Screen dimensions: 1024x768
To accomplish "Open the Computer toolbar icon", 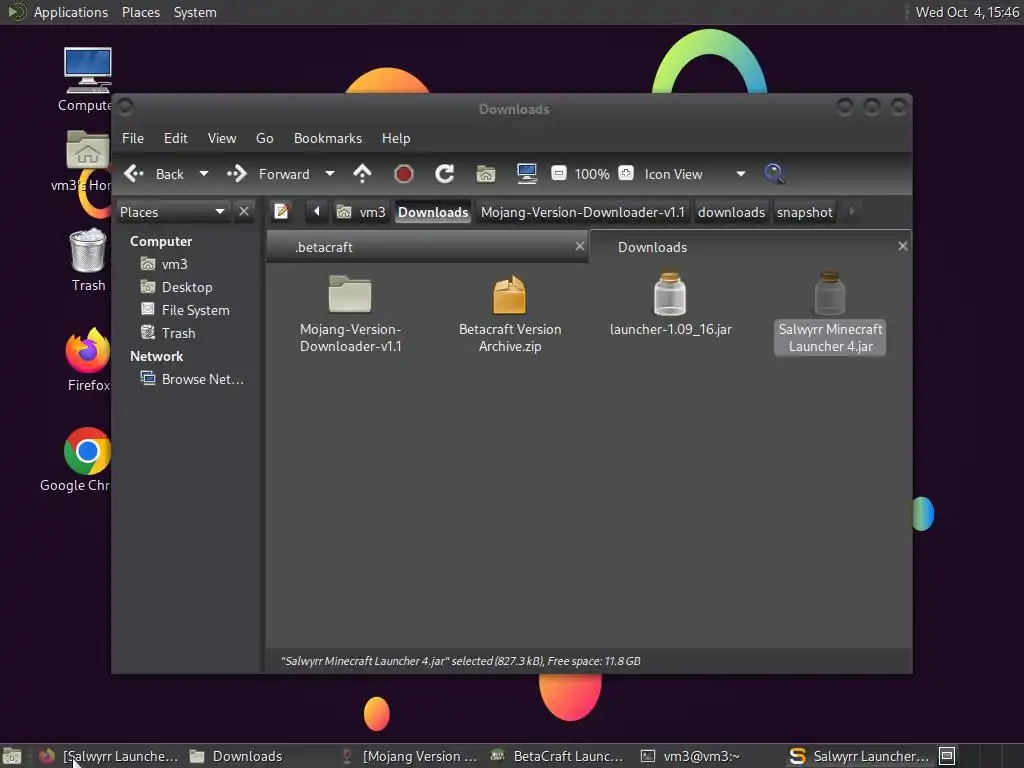I will 526,174.
